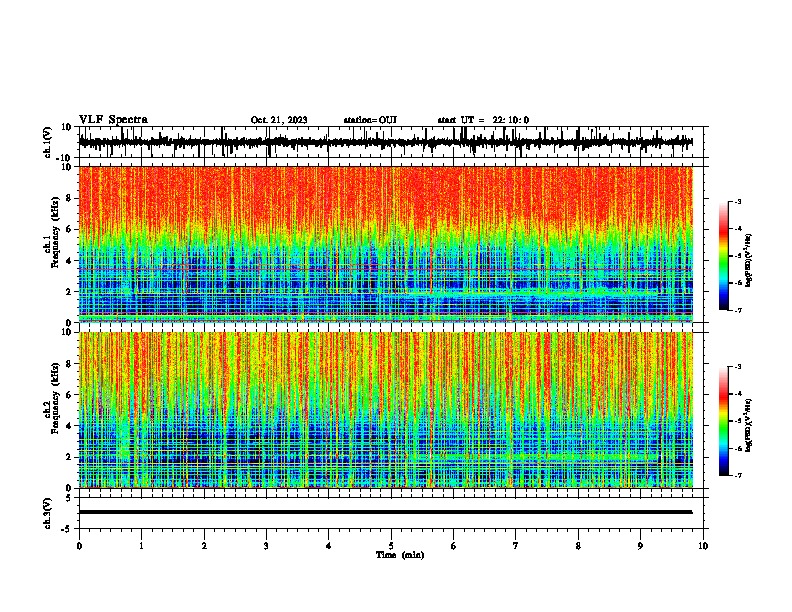Click the time axis tick label "8"
Viewport: 792px width, 612px height.
click(578, 546)
